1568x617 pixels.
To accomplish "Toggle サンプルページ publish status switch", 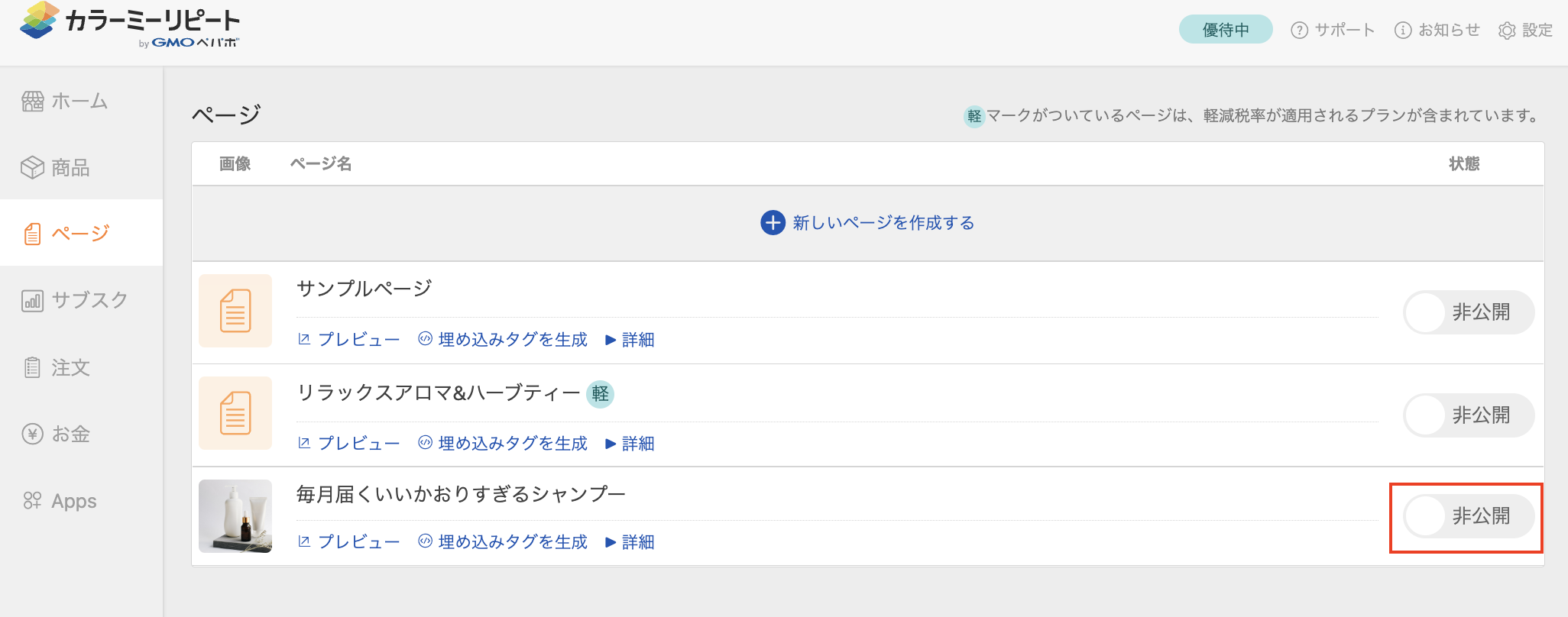I will pyautogui.click(x=1468, y=312).
